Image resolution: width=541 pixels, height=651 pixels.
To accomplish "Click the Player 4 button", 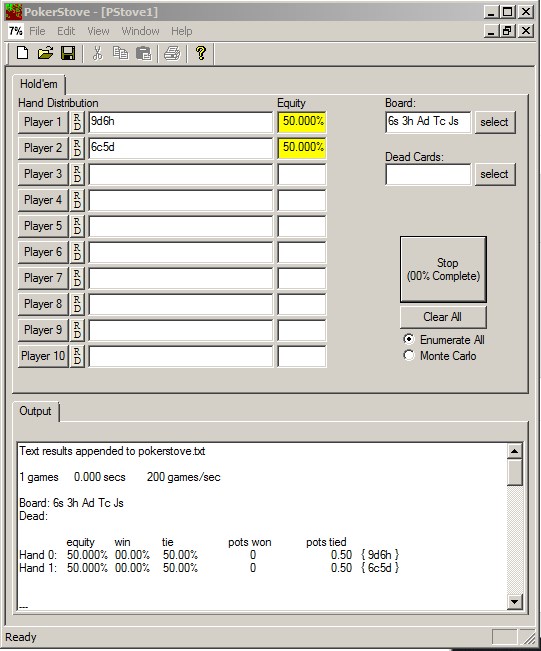I will tap(43, 200).
